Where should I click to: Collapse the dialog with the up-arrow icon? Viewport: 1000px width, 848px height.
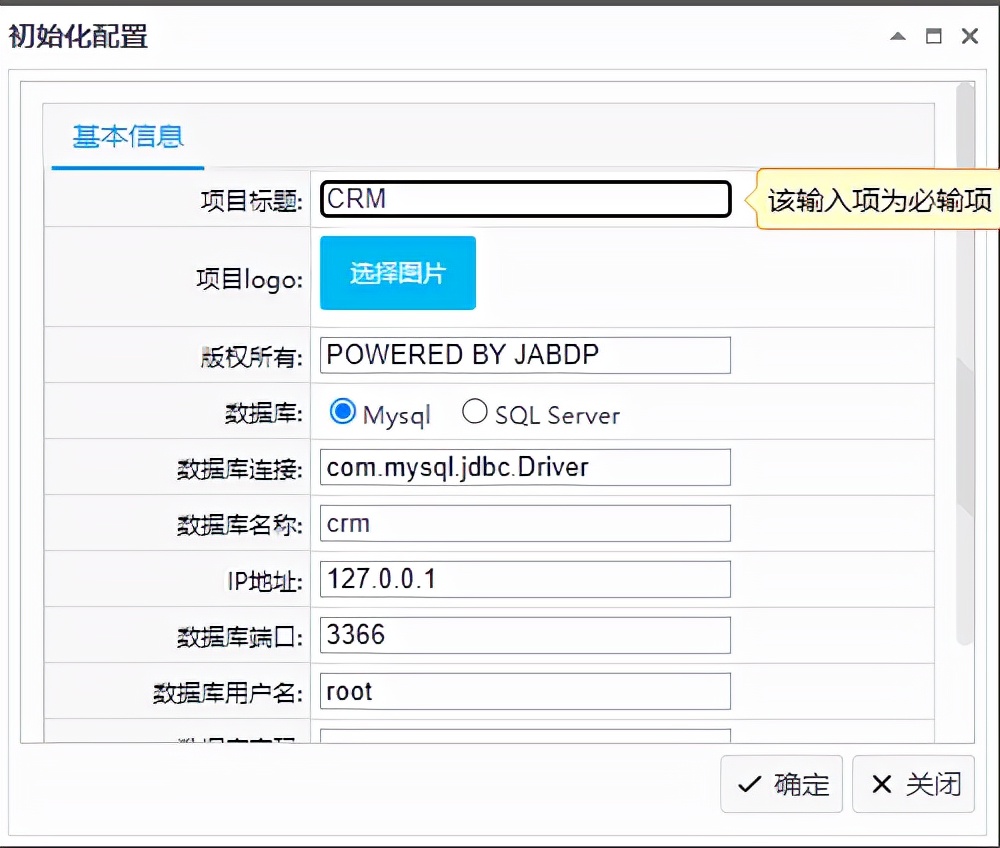[898, 36]
